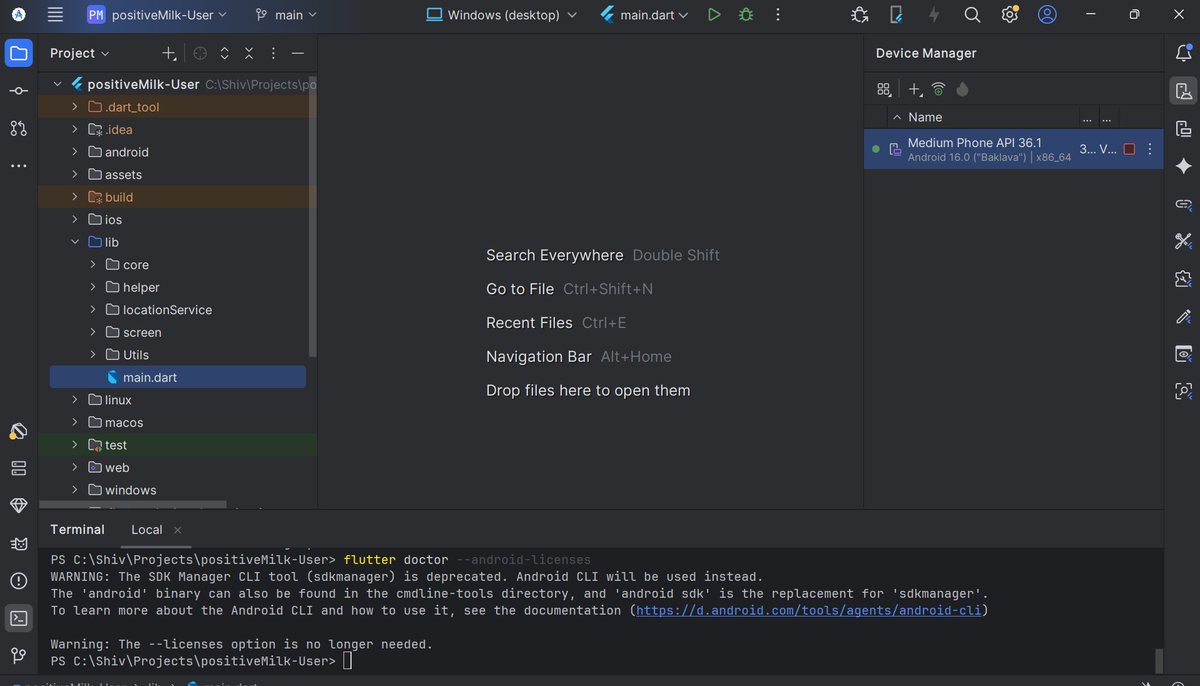This screenshot has width=1200, height=686.
Task: Select the Local terminal tab
Action: pos(147,530)
